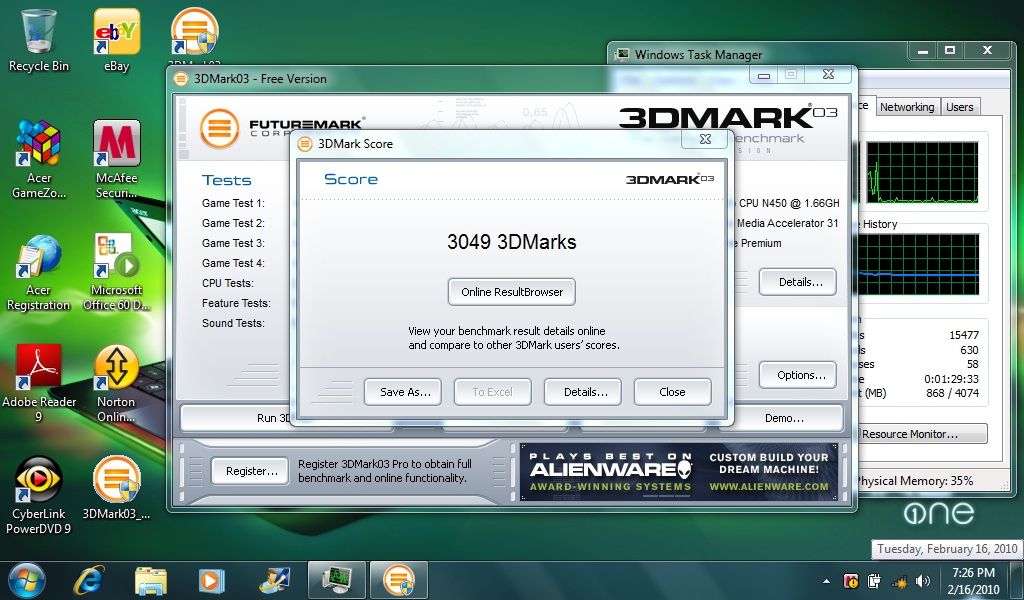
Task: Click the taskbar clock showing 7:26 PM
Action: tap(973, 580)
